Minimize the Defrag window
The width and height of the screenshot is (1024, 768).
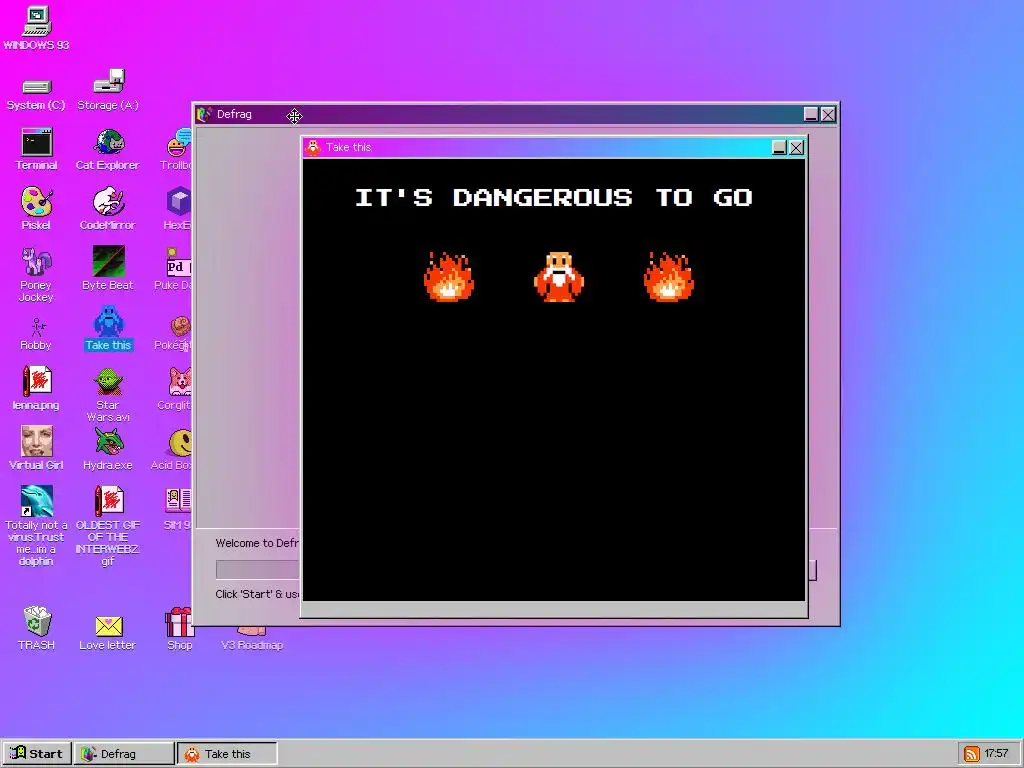[811, 114]
